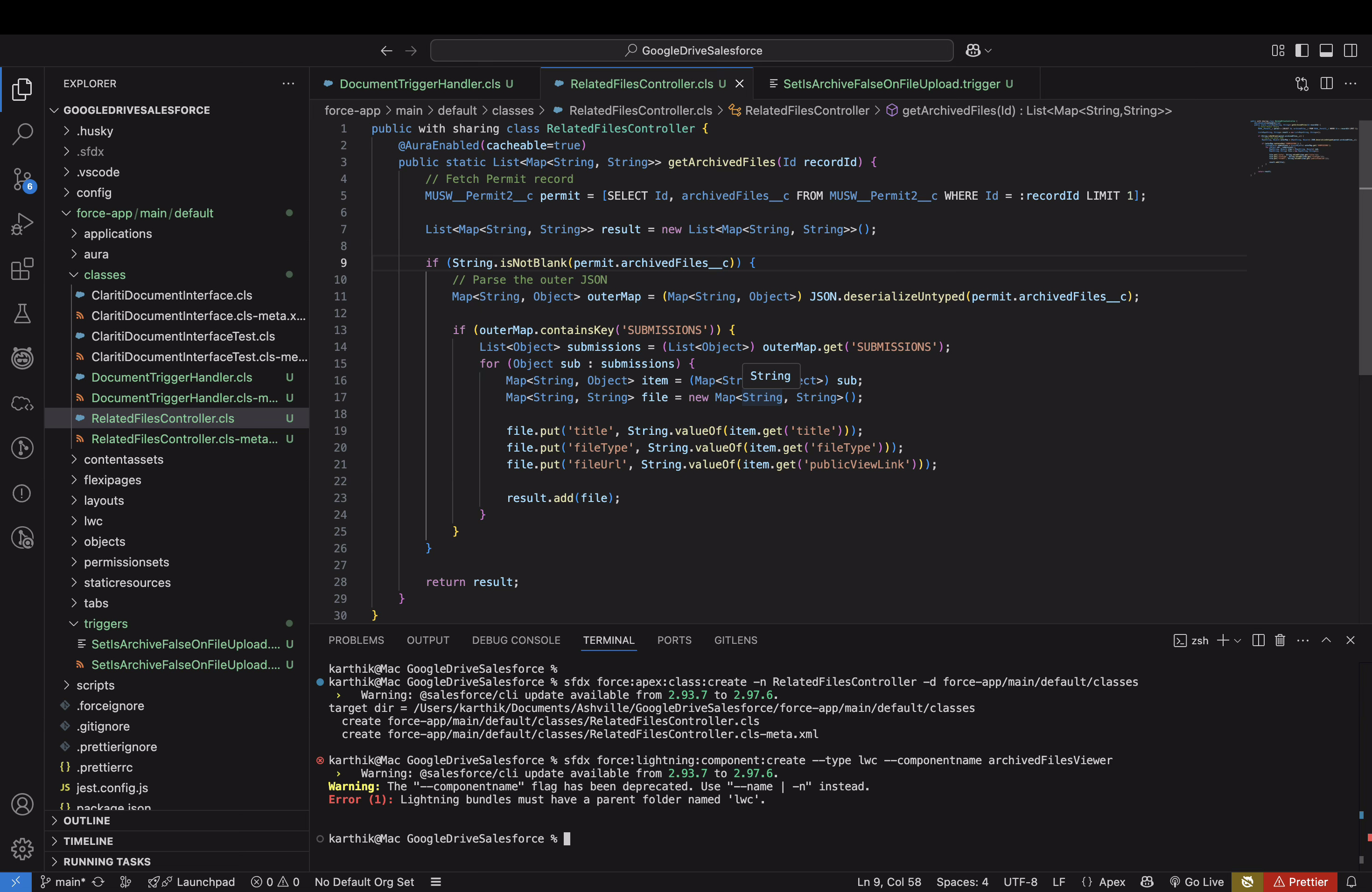Toggle secondary side bar visibility
This screenshot has width=1372, height=892.
pos(1350,51)
